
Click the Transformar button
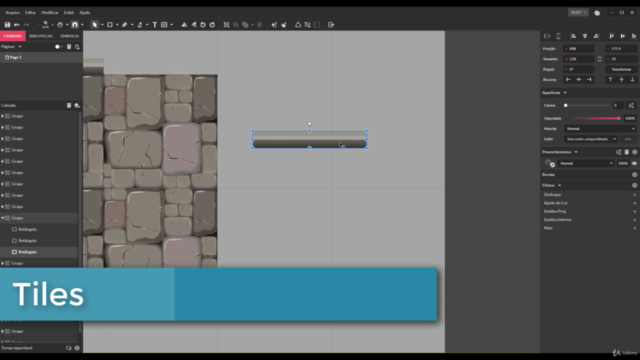click(621, 69)
